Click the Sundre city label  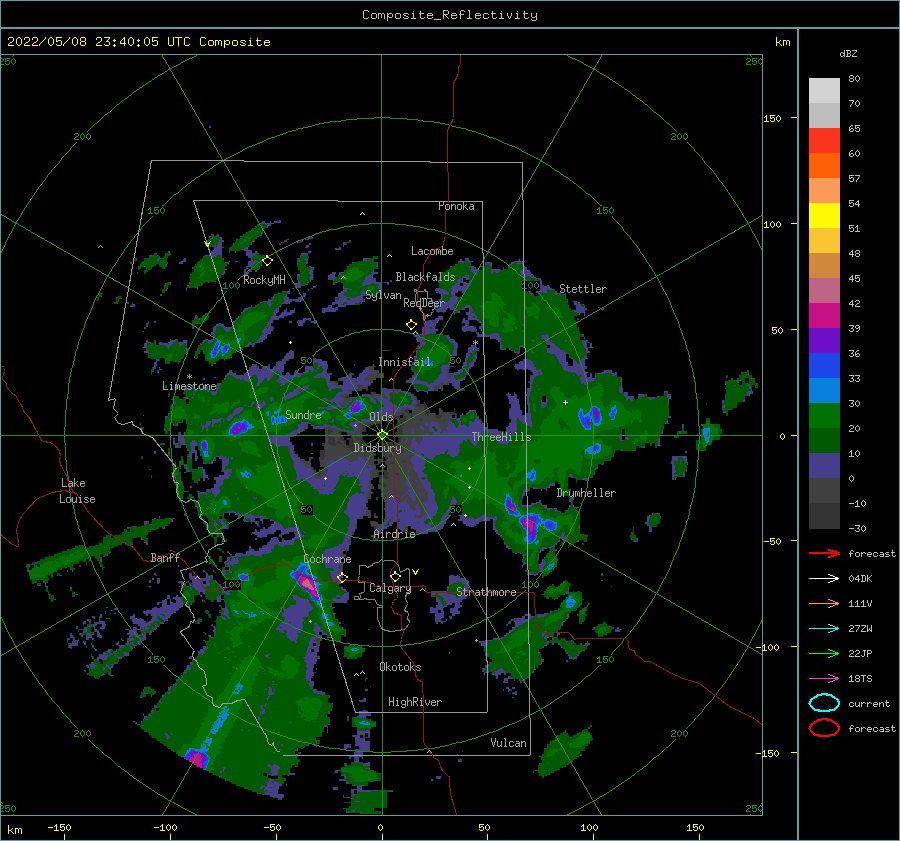[x=303, y=414]
